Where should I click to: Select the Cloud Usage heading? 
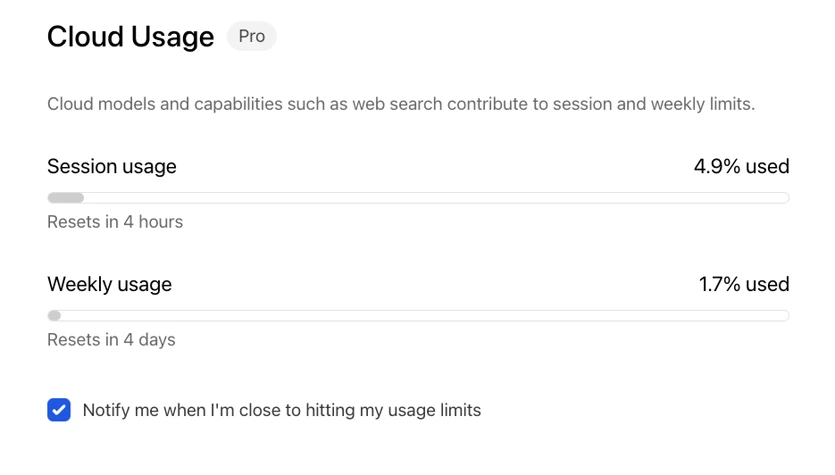(130, 36)
